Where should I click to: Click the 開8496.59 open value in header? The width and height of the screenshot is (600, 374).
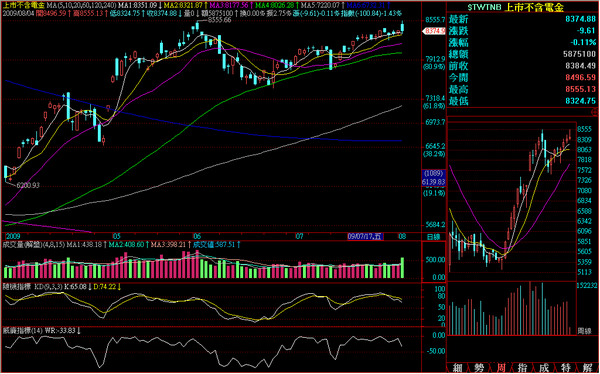click(50, 13)
